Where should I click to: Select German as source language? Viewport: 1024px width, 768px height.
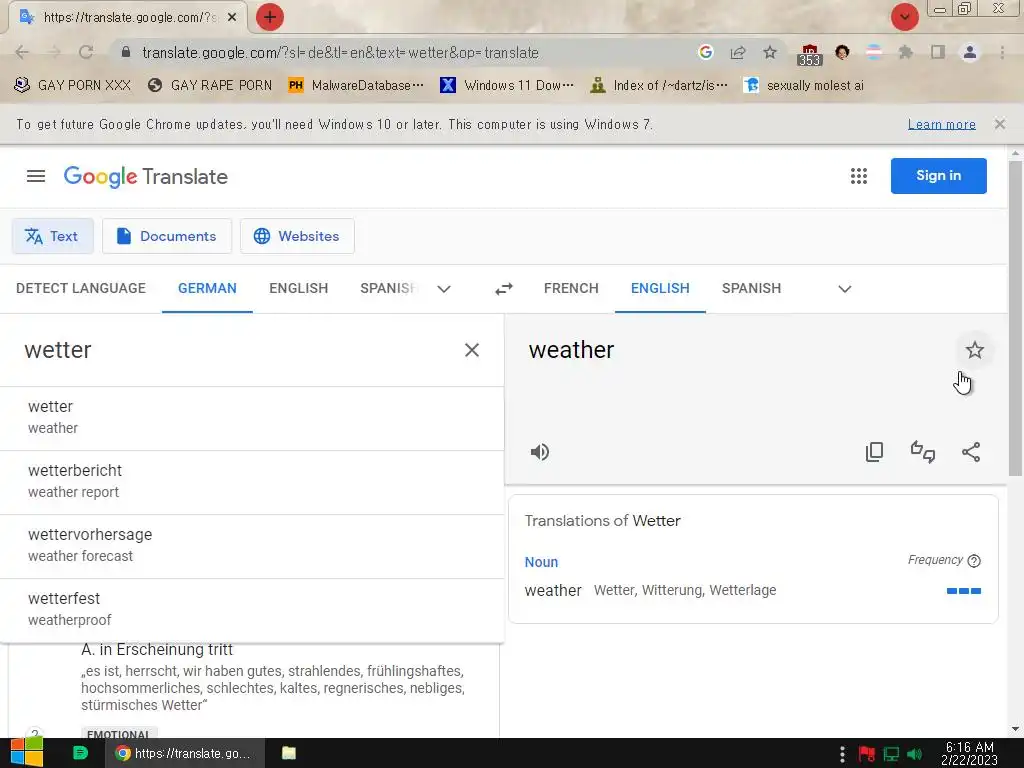pos(207,289)
